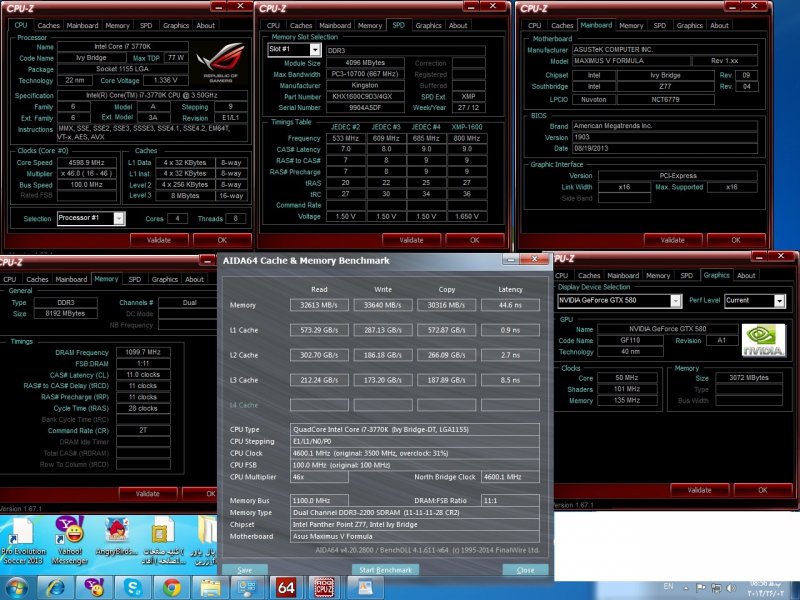Screen dimensions: 800x600
Task: Open Windows Explorer folder taskbar icon
Action: (210, 588)
